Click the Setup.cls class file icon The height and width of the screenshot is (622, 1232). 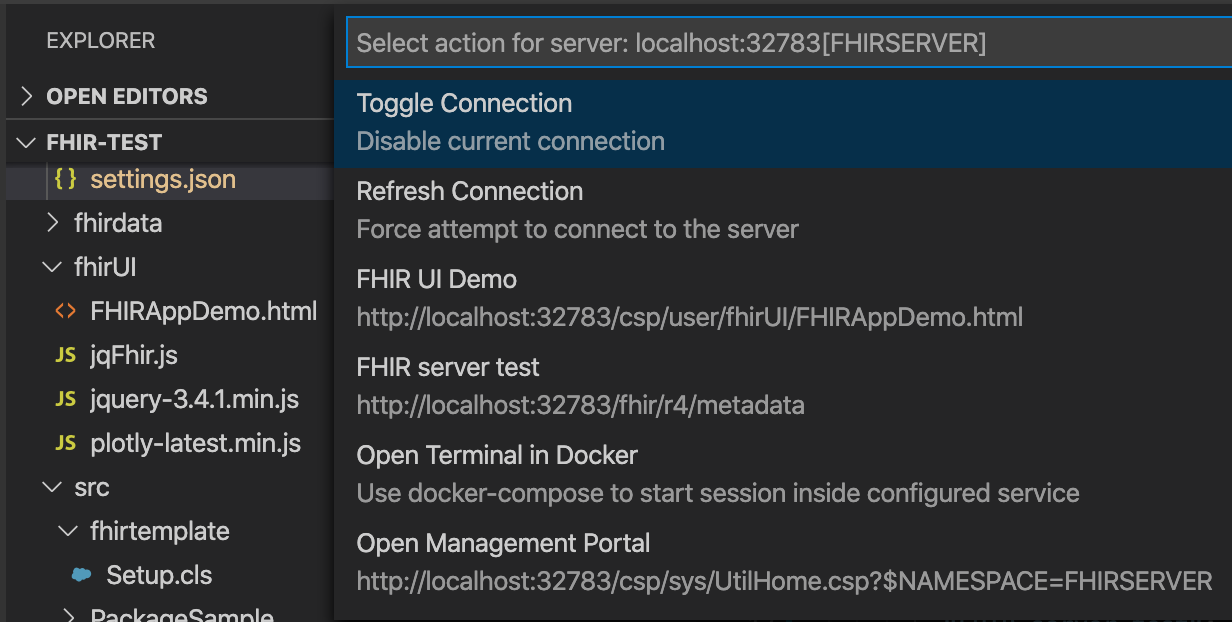pyautogui.click(x=82, y=575)
